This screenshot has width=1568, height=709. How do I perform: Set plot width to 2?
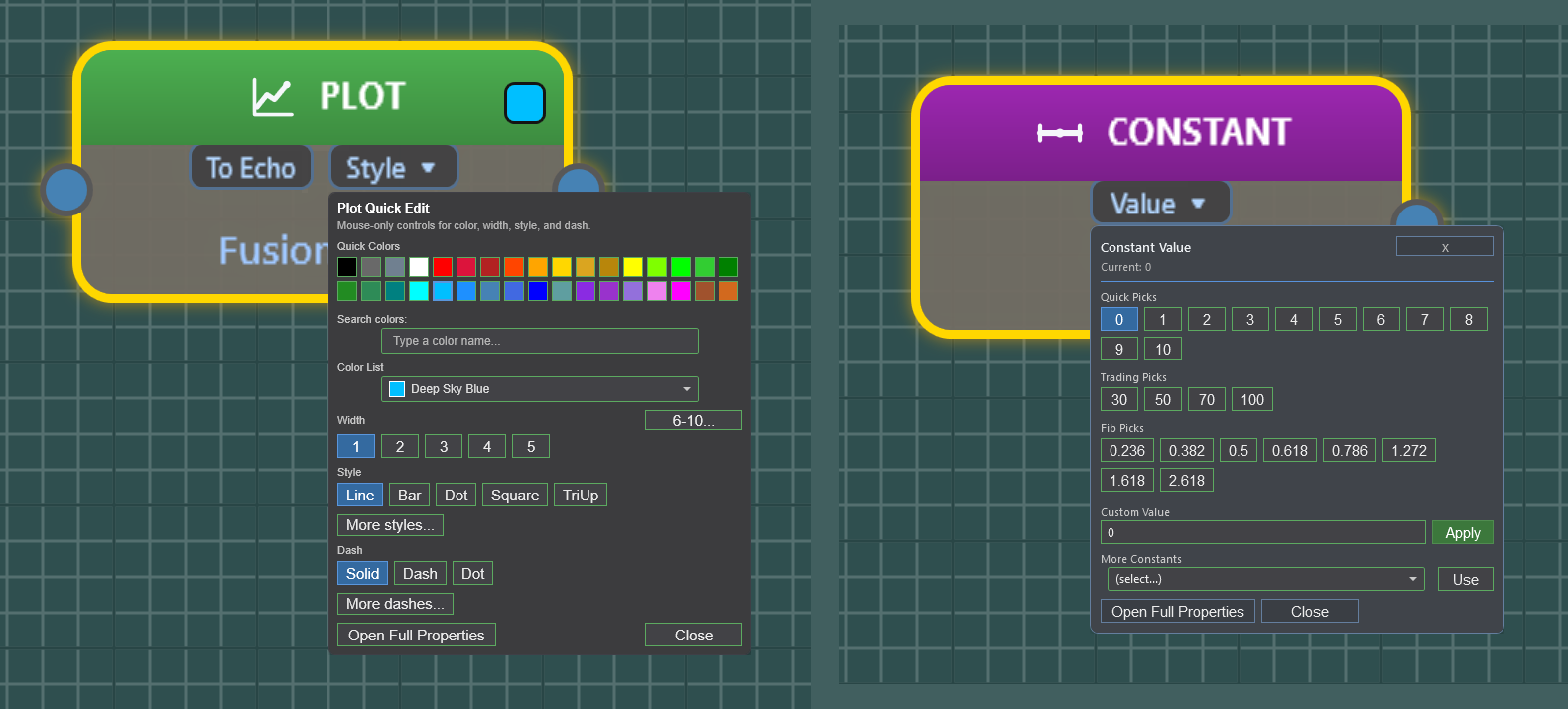click(x=400, y=447)
